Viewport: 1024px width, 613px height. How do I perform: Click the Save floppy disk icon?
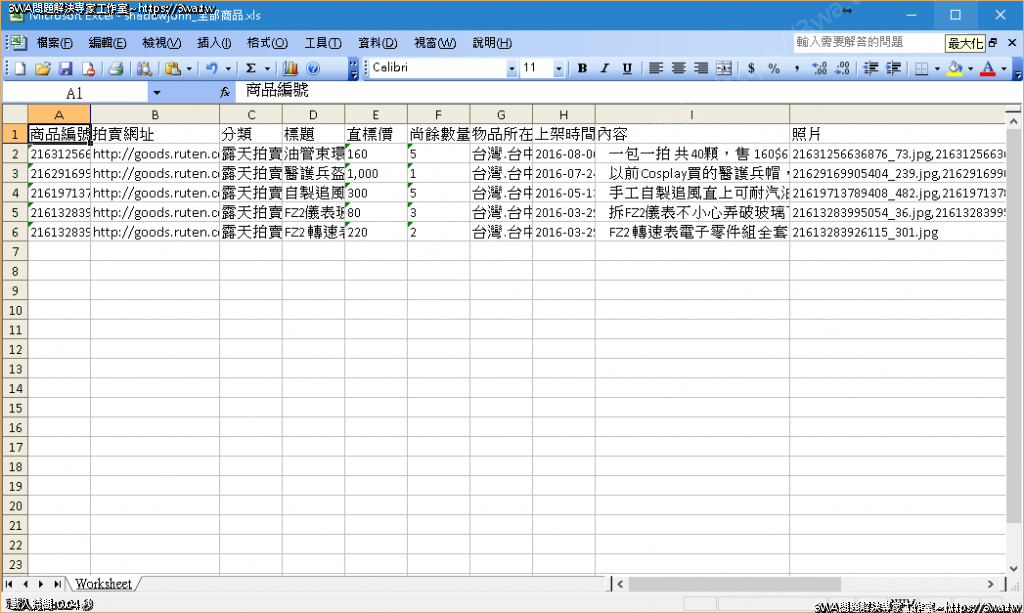click(65, 69)
